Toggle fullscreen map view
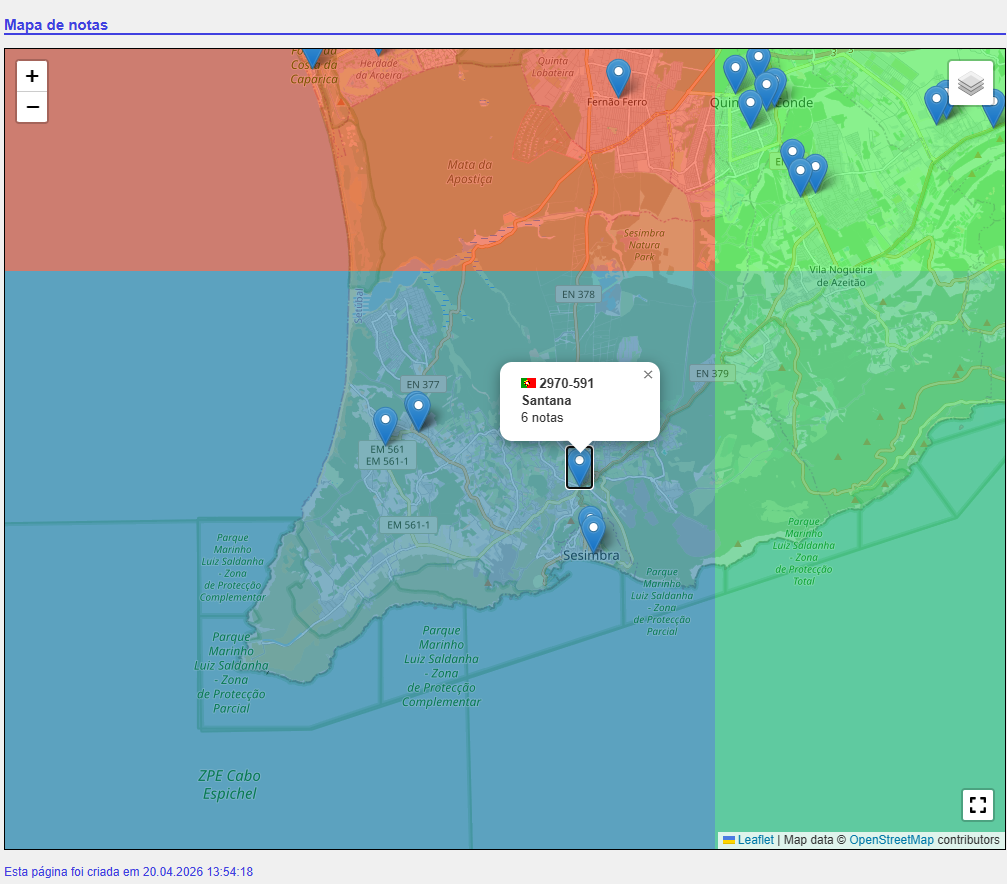 pyautogui.click(x=977, y=805)
